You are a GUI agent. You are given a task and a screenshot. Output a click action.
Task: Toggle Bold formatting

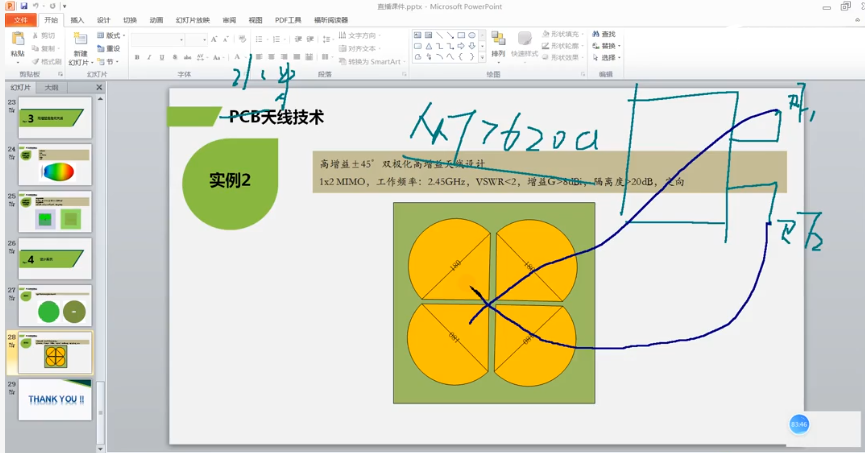click(x=137, y=57)
